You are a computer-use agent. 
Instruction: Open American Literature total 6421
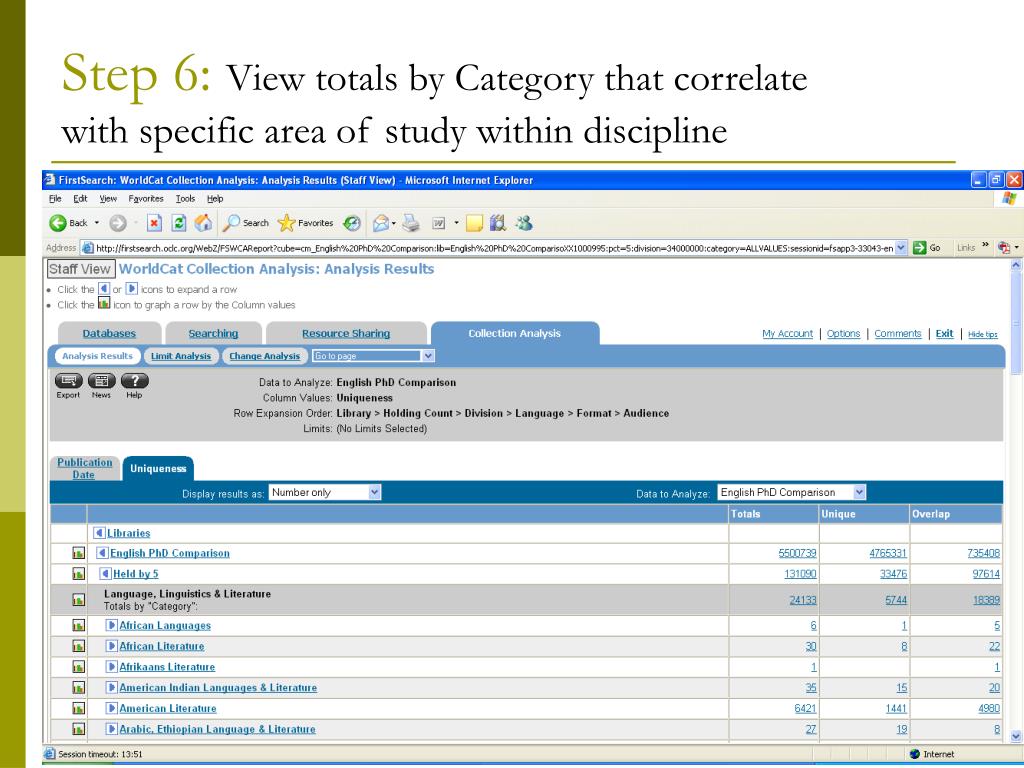[x=805, y=709]
